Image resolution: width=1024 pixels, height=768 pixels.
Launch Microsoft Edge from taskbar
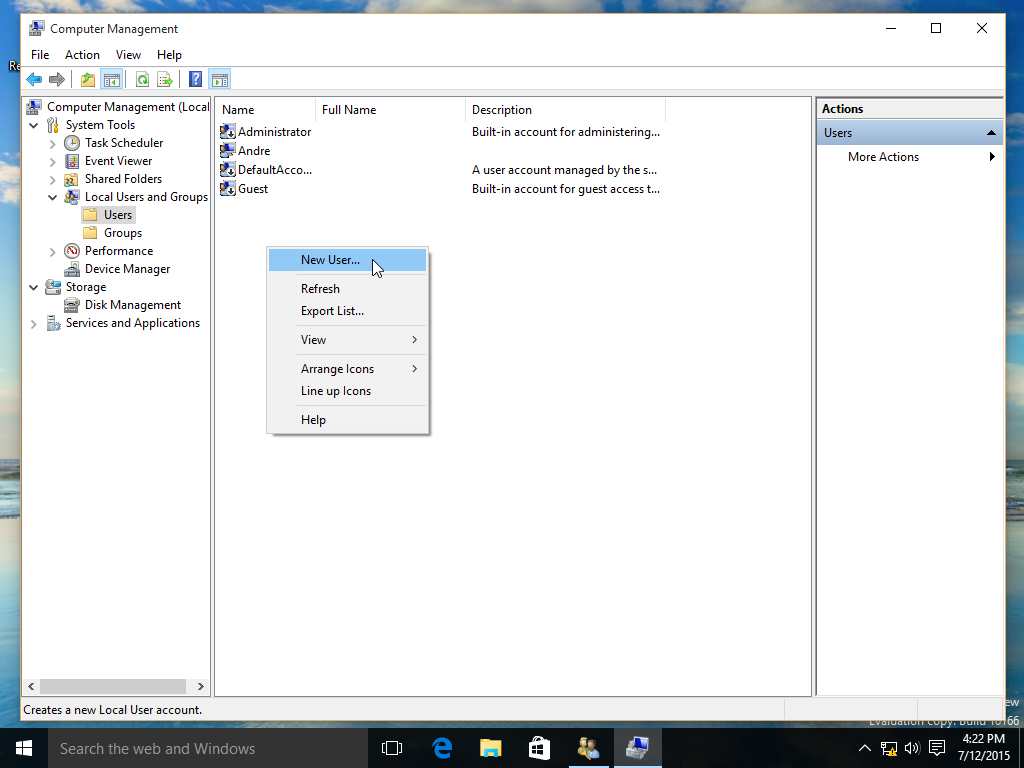442,748
